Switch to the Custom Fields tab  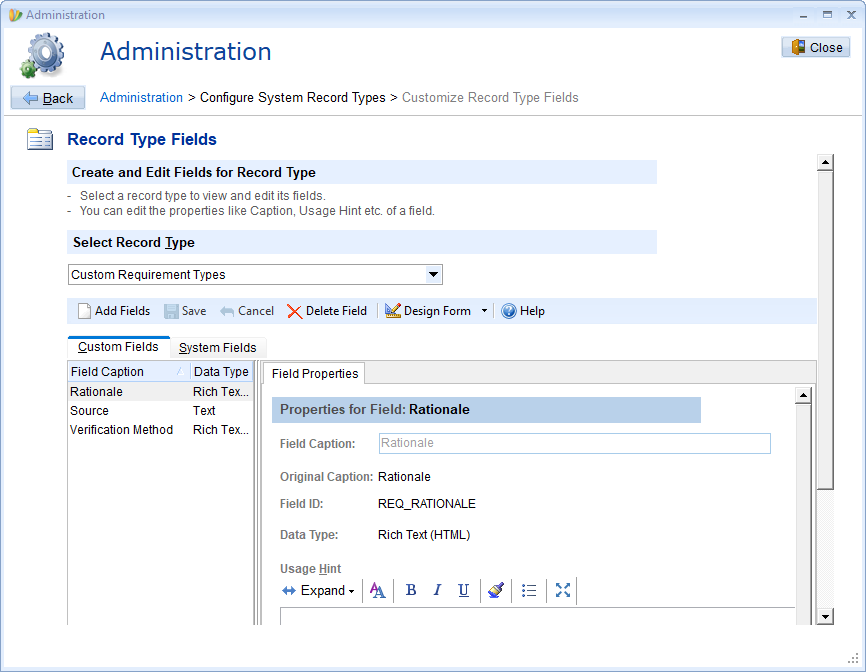(118, 347)
